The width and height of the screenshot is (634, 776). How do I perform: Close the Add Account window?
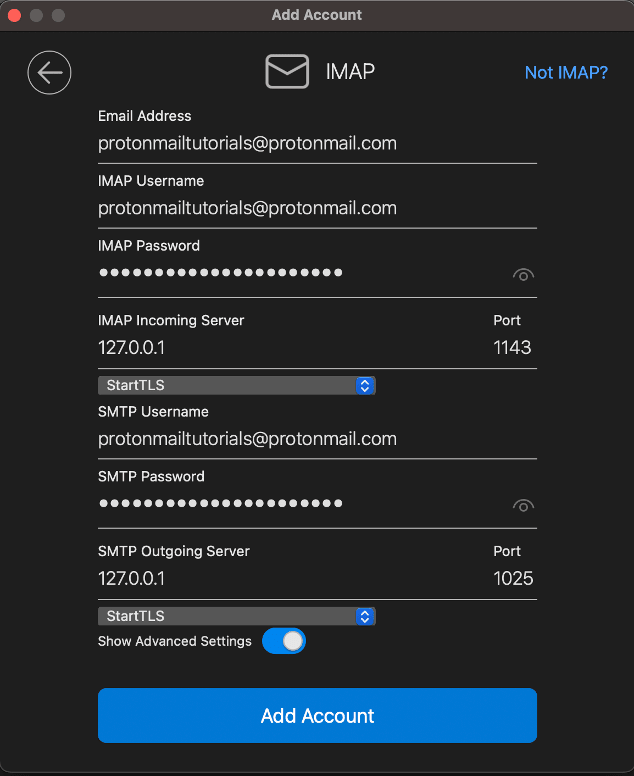(x=14, y=15)
